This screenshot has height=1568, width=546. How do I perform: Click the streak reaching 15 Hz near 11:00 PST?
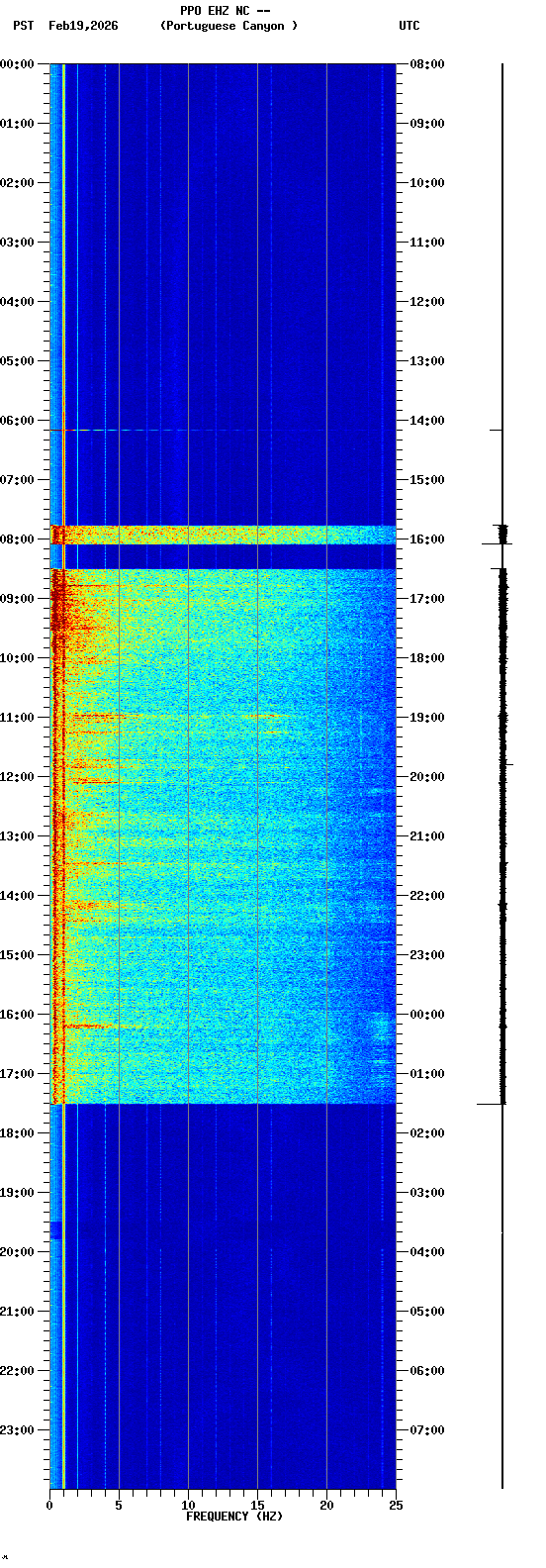[x=178, y=714]
